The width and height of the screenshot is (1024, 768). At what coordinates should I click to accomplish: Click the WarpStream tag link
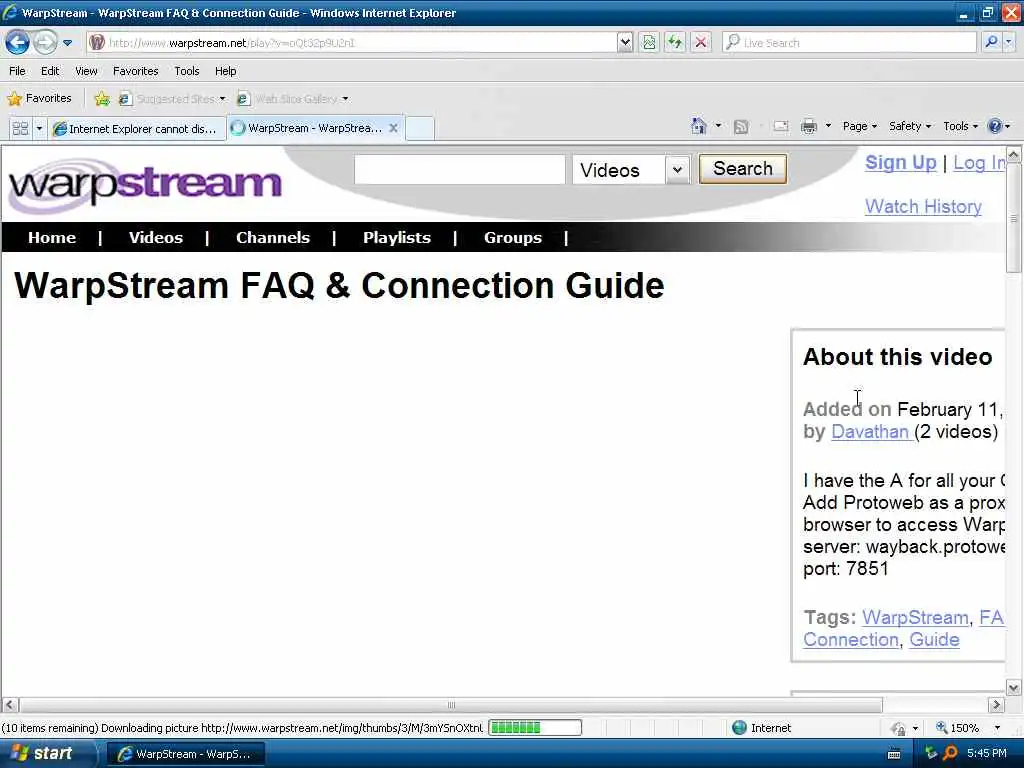[915, 617]
